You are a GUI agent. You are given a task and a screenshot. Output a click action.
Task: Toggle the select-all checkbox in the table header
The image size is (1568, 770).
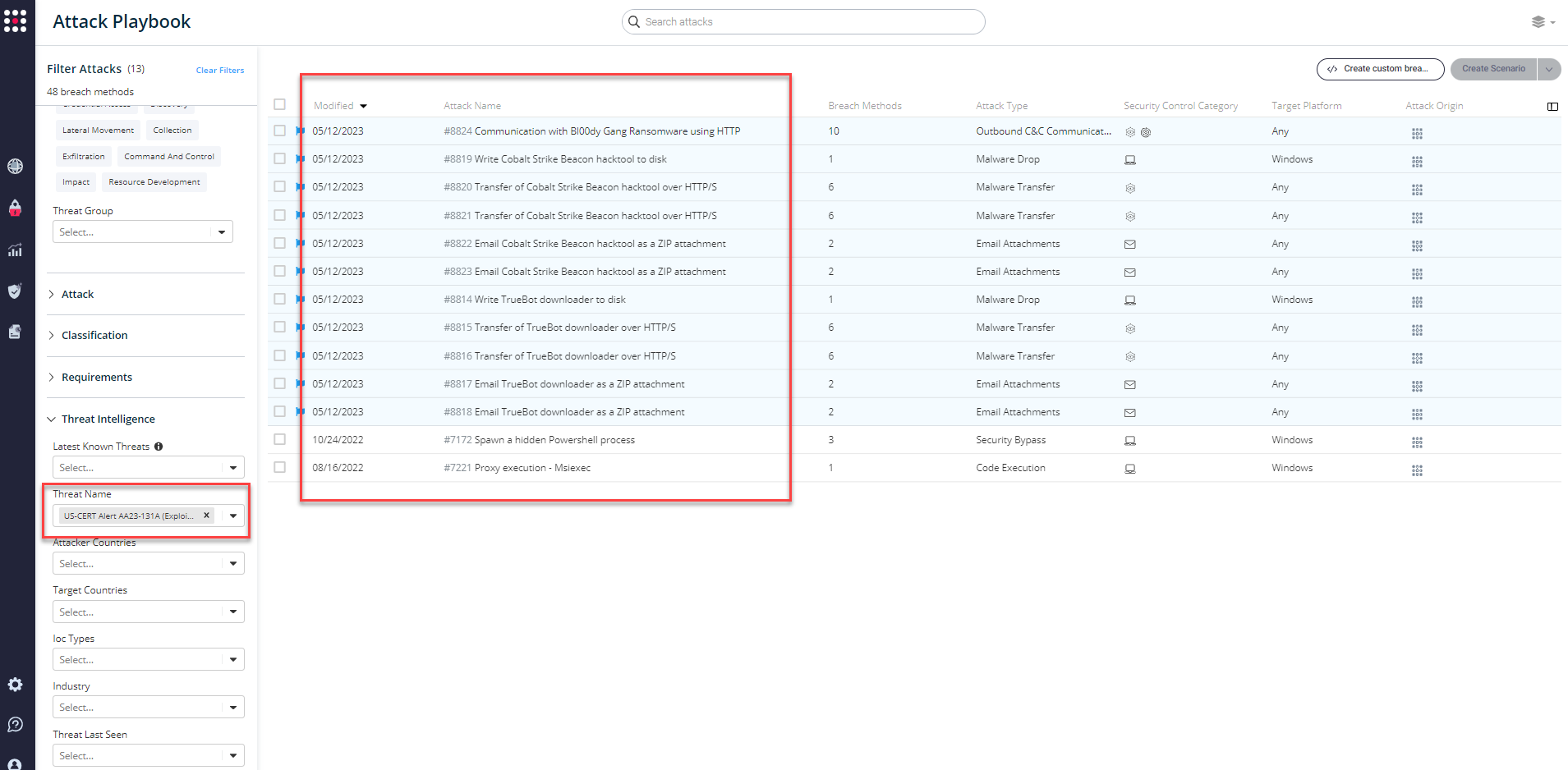pyautogui.click(x=279, y=104)
